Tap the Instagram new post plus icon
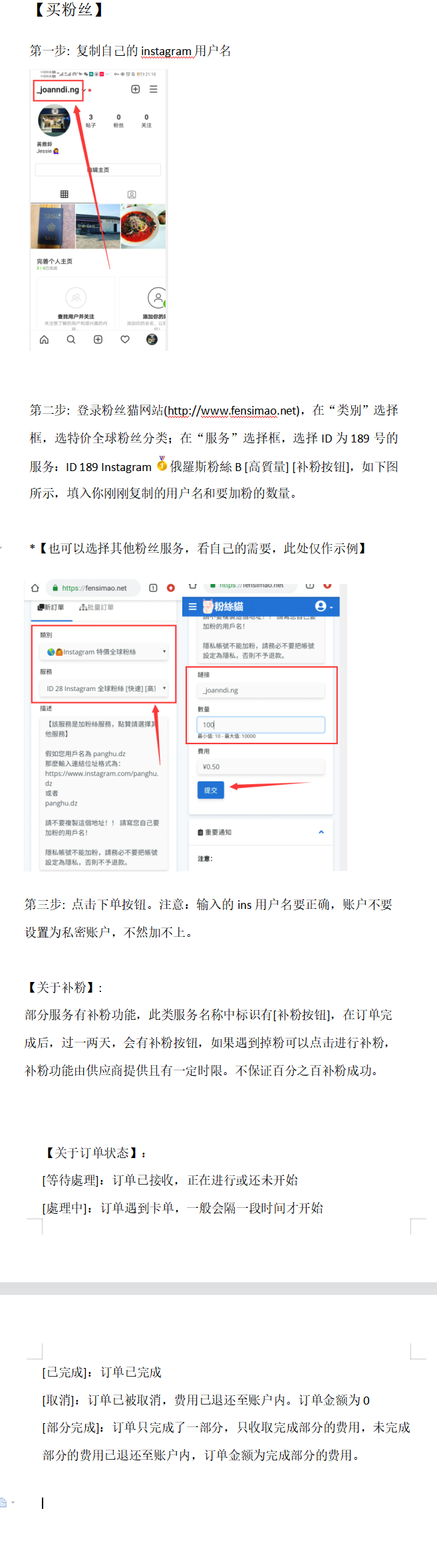Image resolution: width=437 pixels, height=1568 pixels. tap(136, 89)
